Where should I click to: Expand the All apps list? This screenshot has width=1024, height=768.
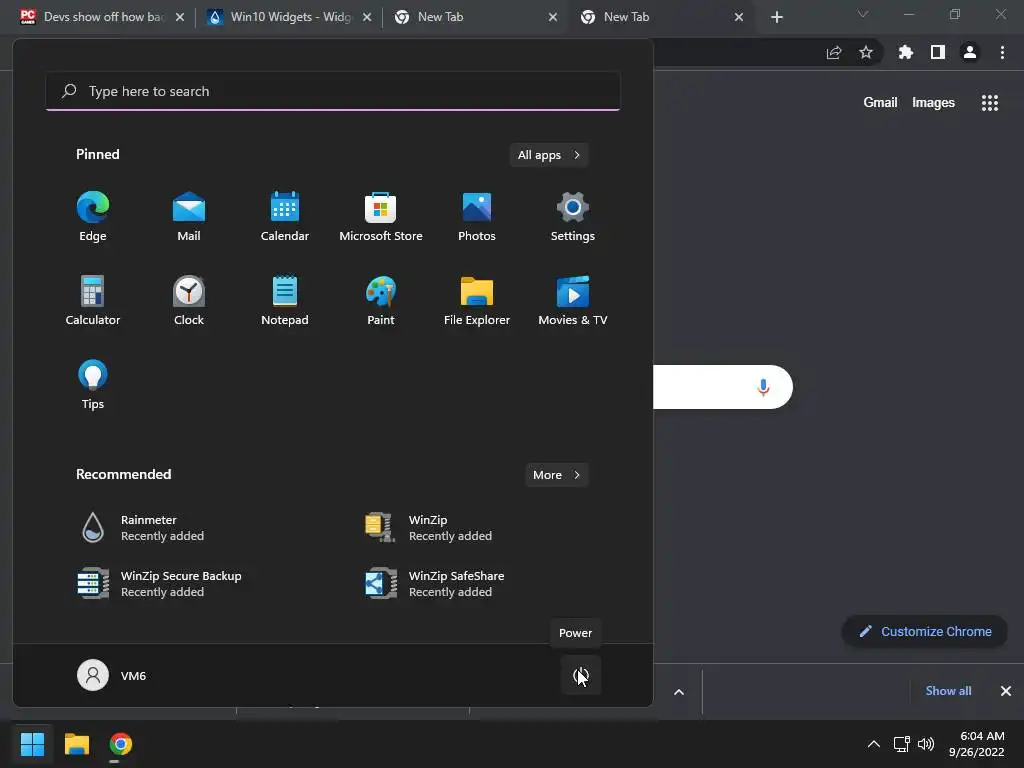point(549,155)
